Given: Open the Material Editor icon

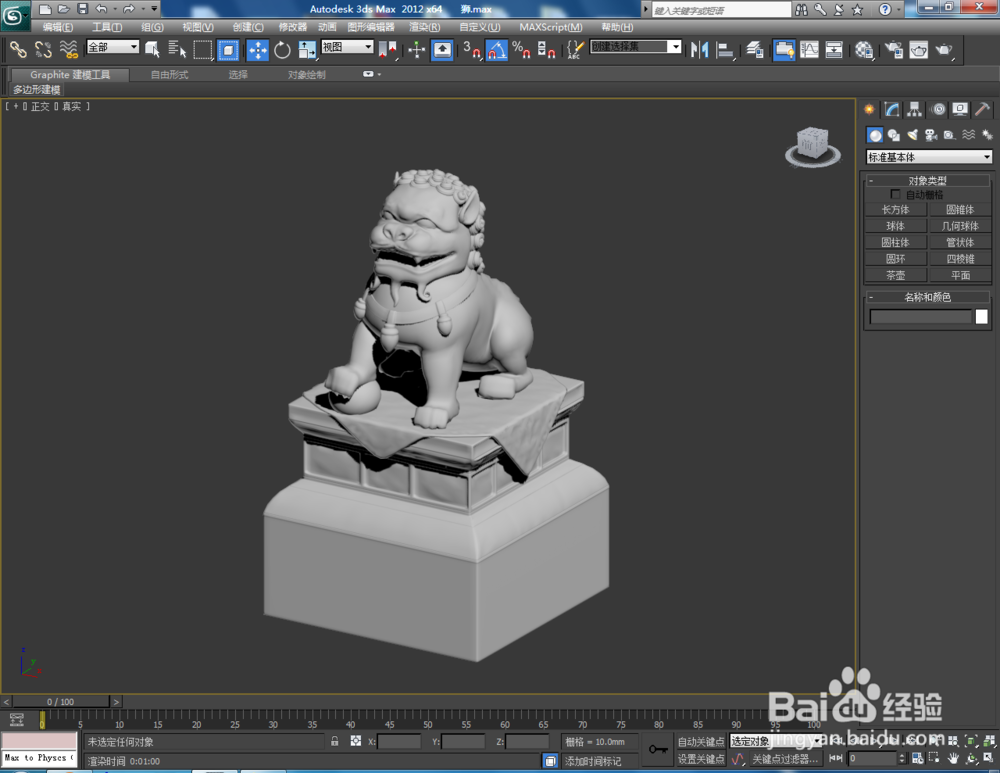Looking at the screenshot, I should pos(864,49).
